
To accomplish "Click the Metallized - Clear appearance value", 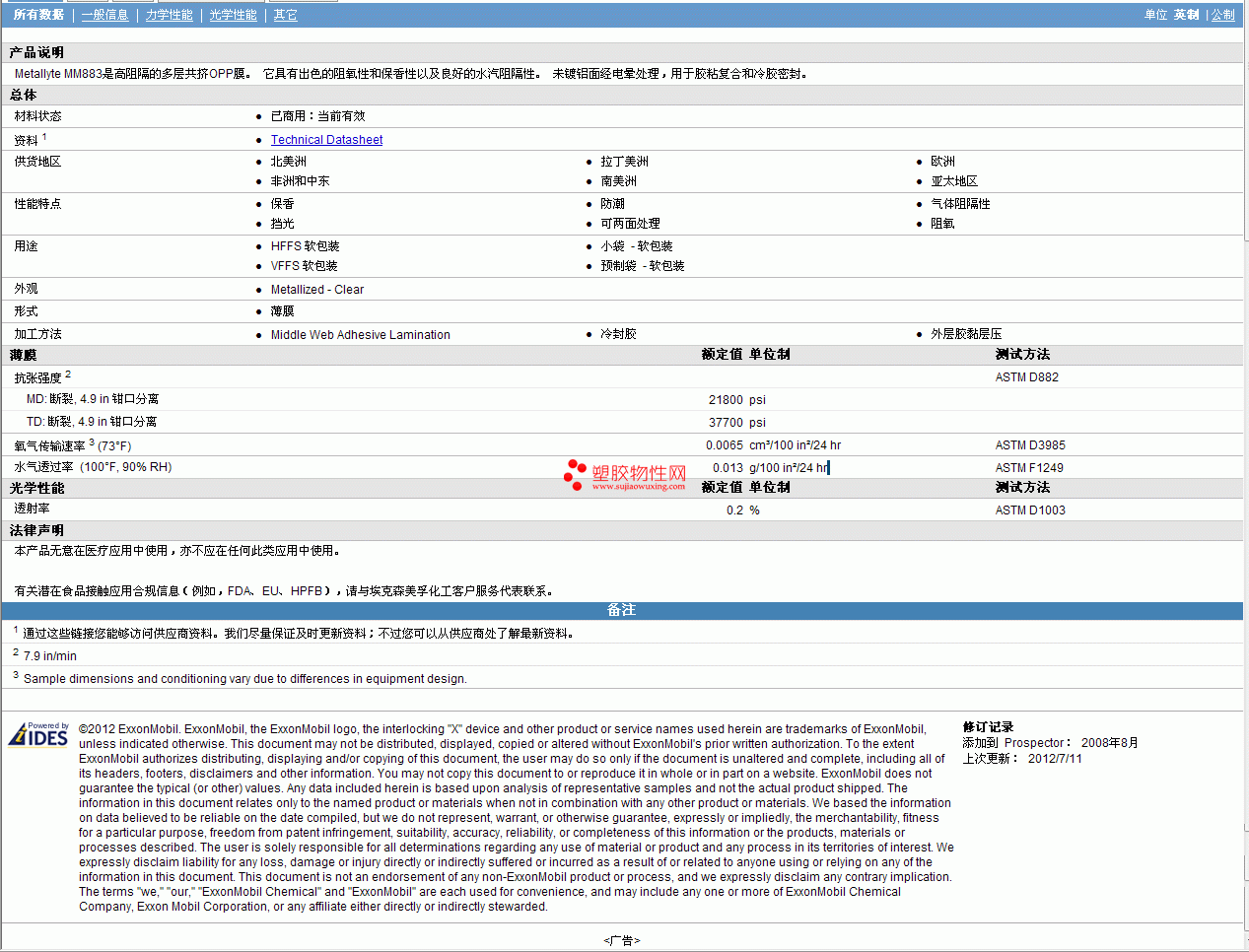I will point(317,290).
